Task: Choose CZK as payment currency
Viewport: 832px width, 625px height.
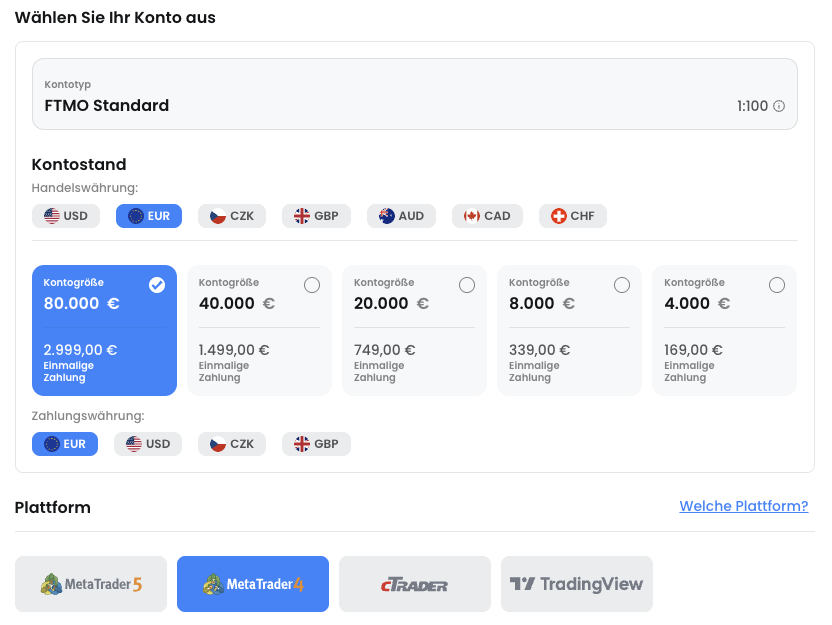Action: (232, 444)
